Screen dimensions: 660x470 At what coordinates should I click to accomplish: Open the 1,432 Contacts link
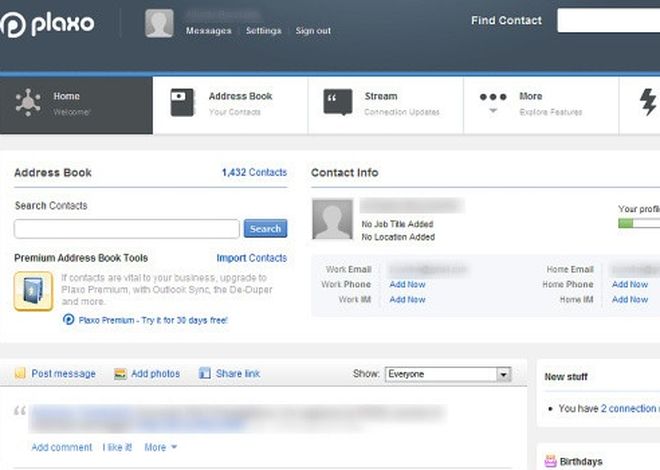[x=254, y=173]
